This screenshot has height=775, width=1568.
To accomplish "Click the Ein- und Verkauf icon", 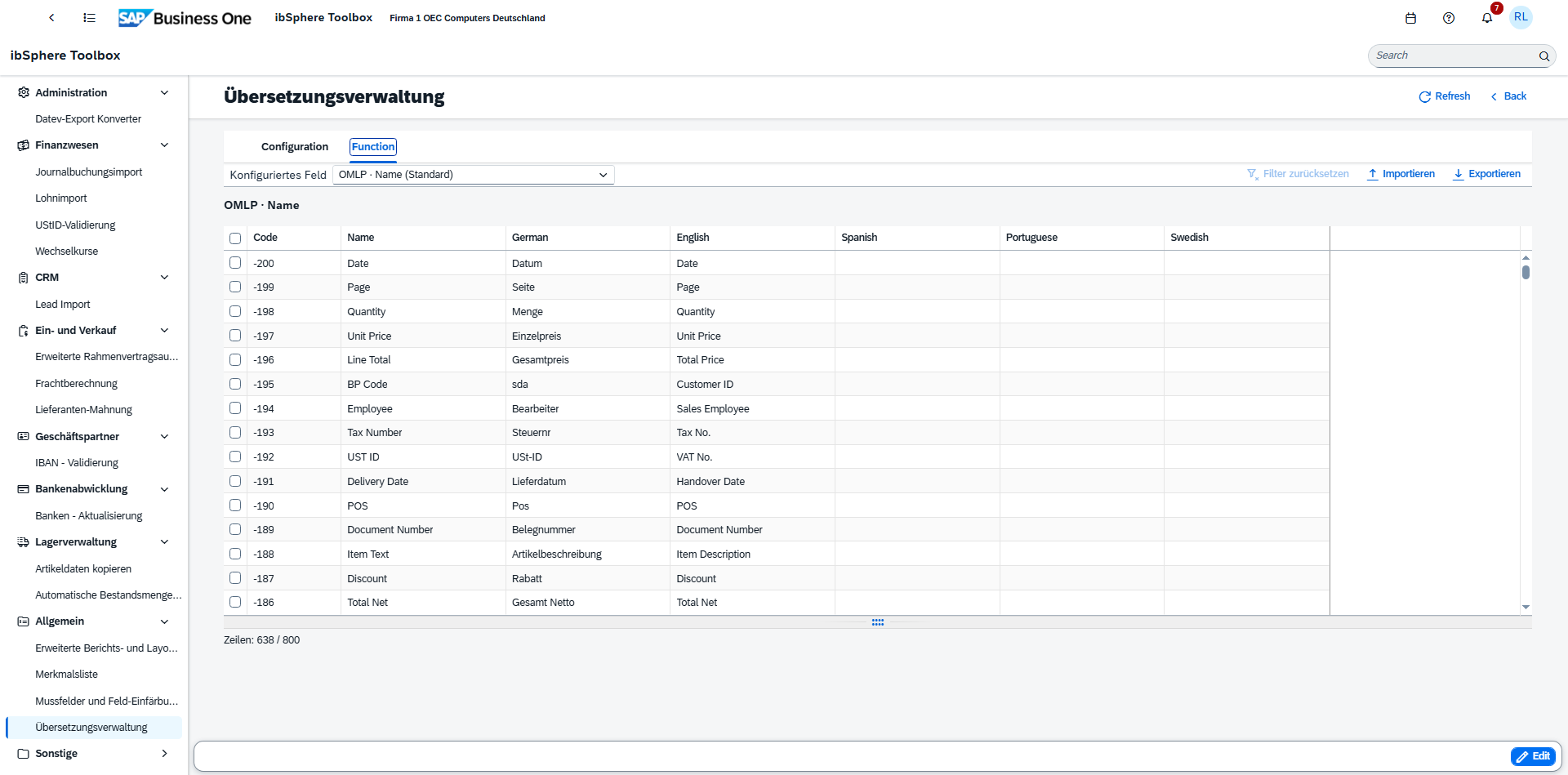I will [23, 331].
